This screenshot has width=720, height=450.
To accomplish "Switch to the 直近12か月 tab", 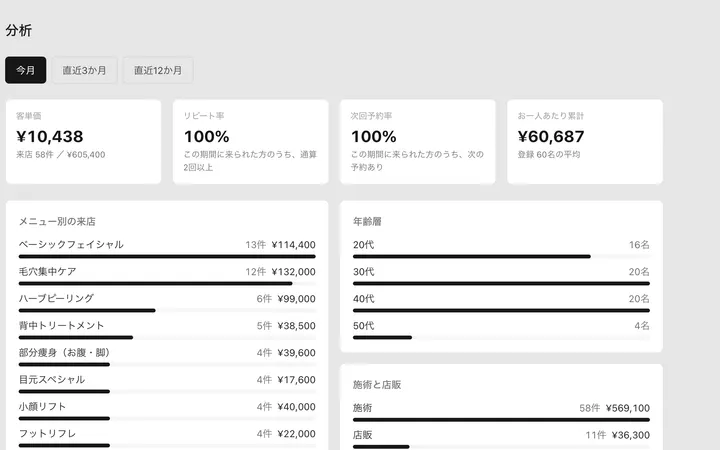I will [x=158, y=70].
